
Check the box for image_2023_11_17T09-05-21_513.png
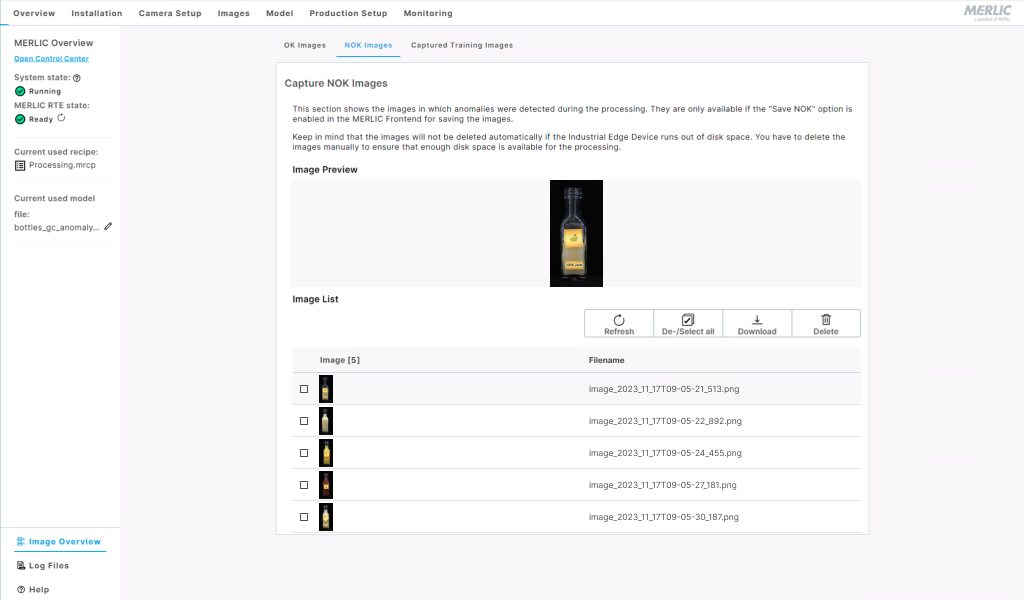point(304,389)
